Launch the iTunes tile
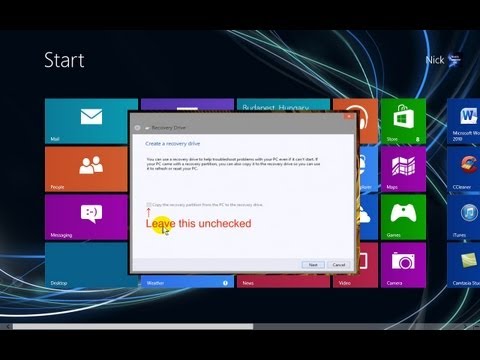Image resolution: width=480 pixels, height=360 pixels. (464, 217)
